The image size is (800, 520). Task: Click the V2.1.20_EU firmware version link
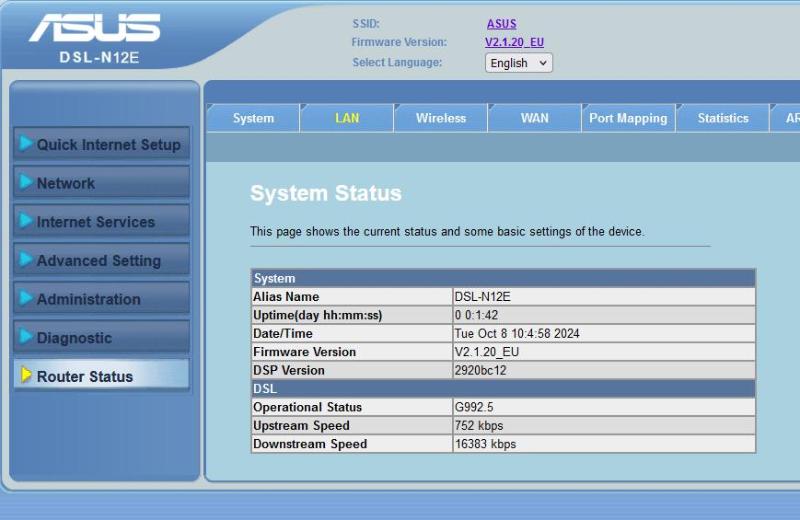pos(514,42)
